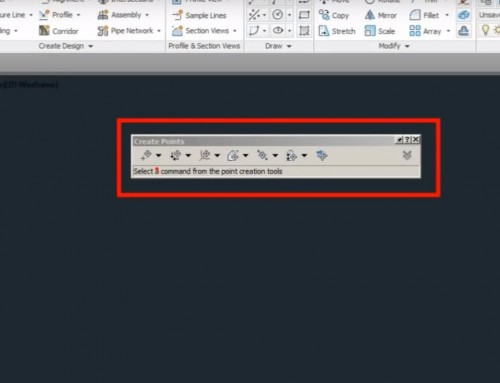
Task: Click the Section Views tool
Action: coord(201,31)
